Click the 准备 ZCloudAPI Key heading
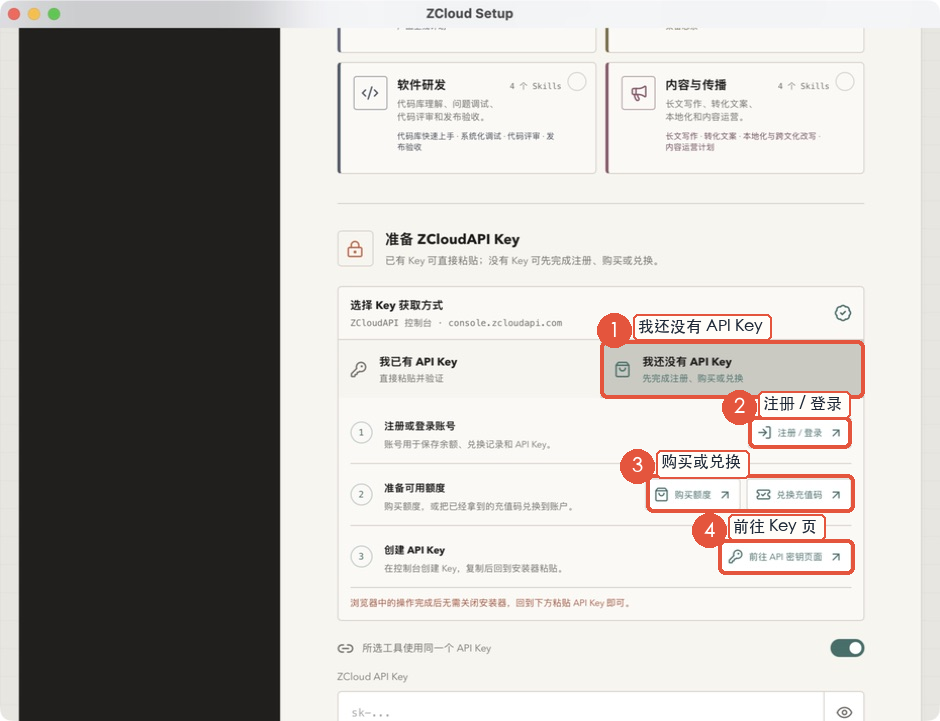Screen dimensions: 940x721 point(452,239)
